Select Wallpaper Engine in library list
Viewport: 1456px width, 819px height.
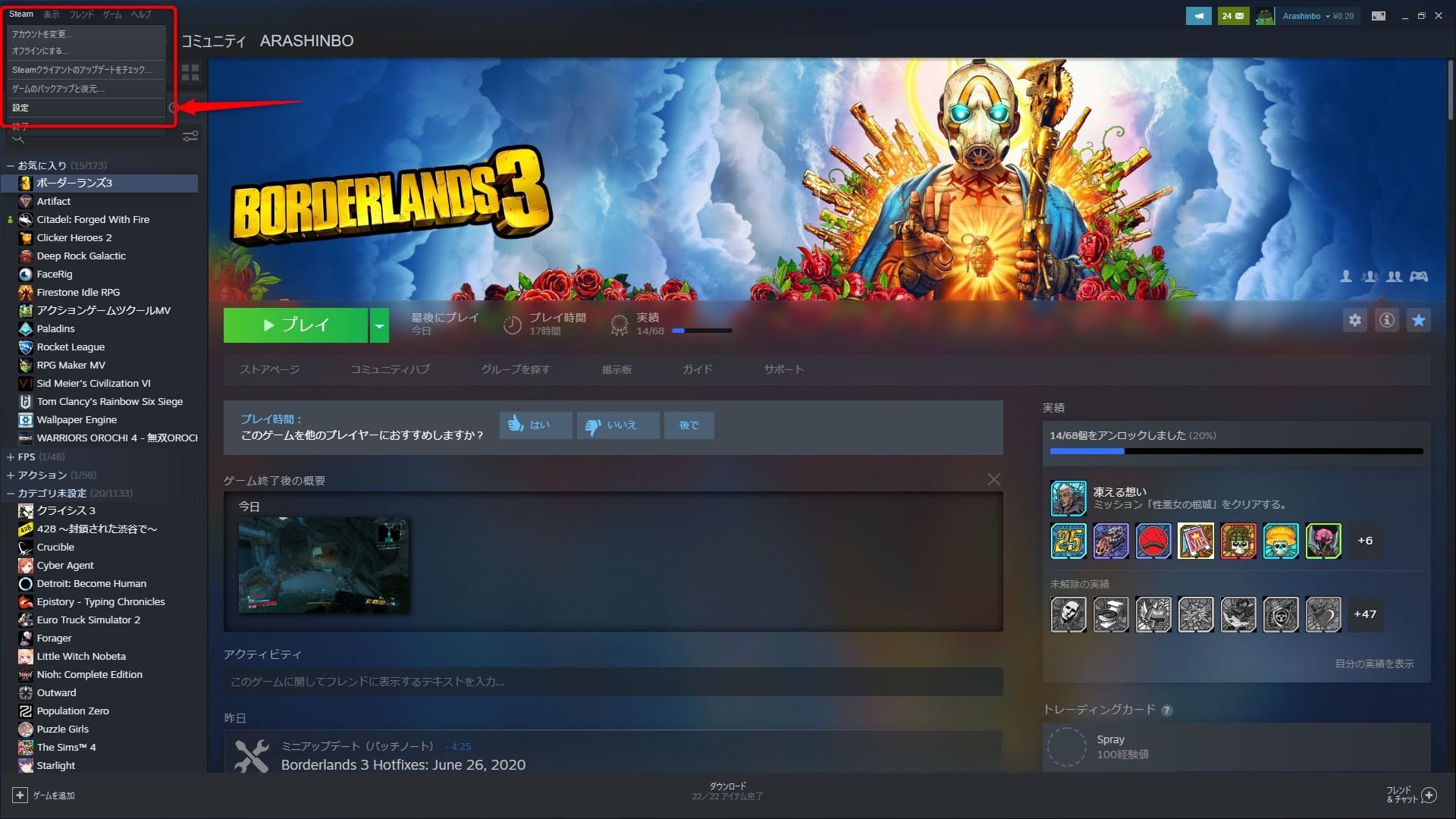point(77,419)
